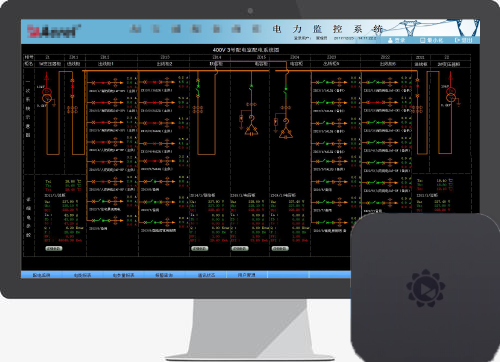Viewport: 500px width, 362px height.
Task: Select the left capacitor bank delta symbol
Action: click(x=251, y=129)
